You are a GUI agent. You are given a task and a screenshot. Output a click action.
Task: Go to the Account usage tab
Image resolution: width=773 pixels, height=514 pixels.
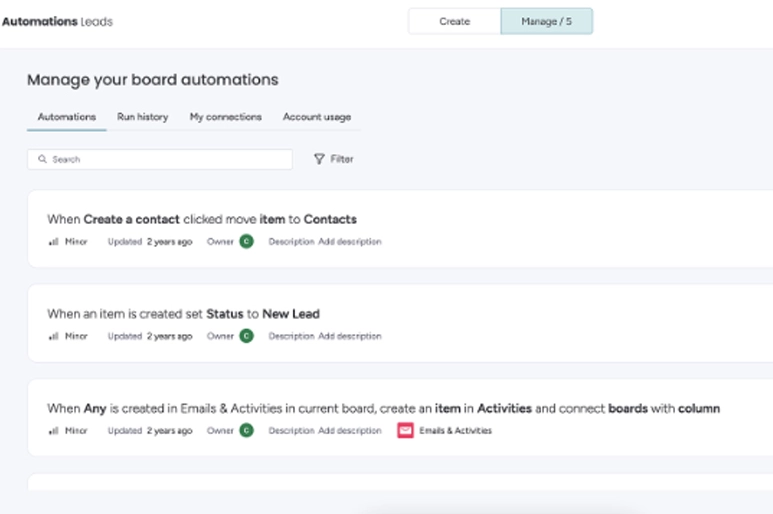(316, 117)
